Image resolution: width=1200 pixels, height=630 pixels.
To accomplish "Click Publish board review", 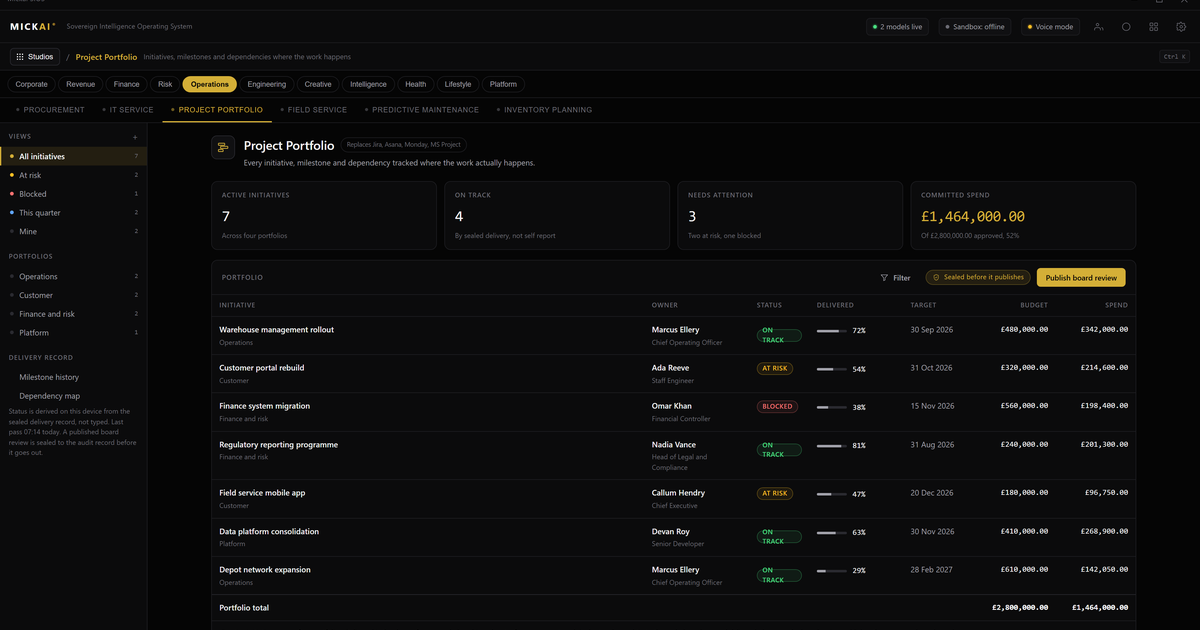I will [1081, 277].
